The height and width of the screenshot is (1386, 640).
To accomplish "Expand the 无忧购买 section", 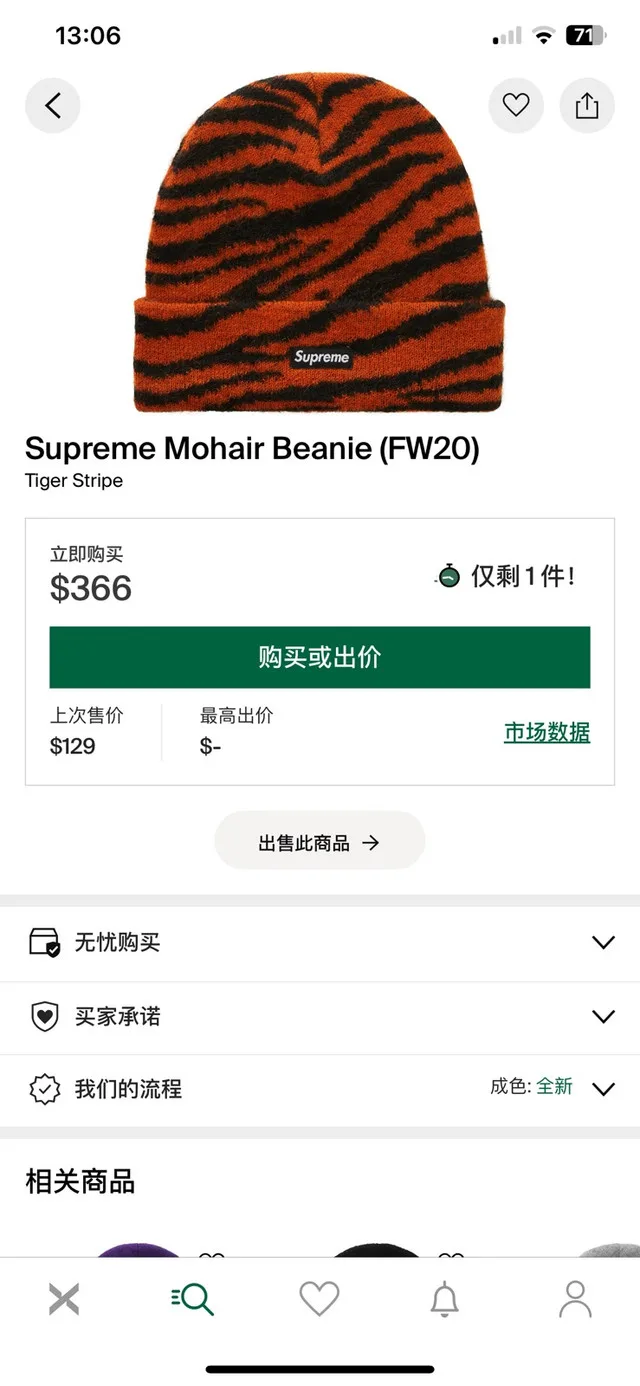I will pos(320,941).
